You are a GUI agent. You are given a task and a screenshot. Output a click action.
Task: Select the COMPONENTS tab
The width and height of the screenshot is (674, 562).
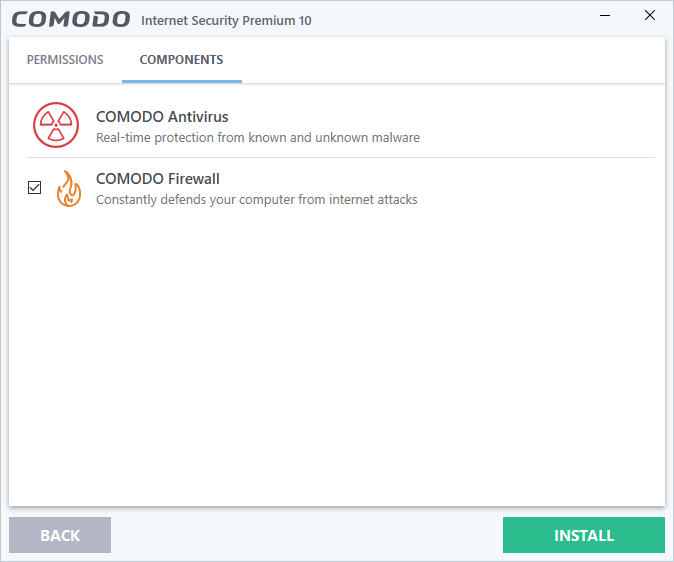tap(181, 60)
